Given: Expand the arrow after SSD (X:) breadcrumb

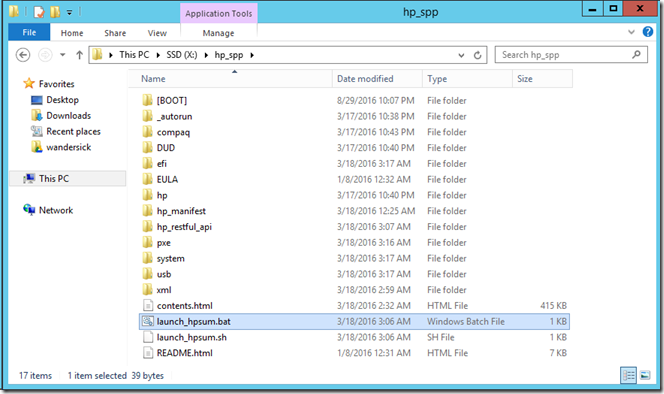Looking at the screenshot, I should click(206, 55).
